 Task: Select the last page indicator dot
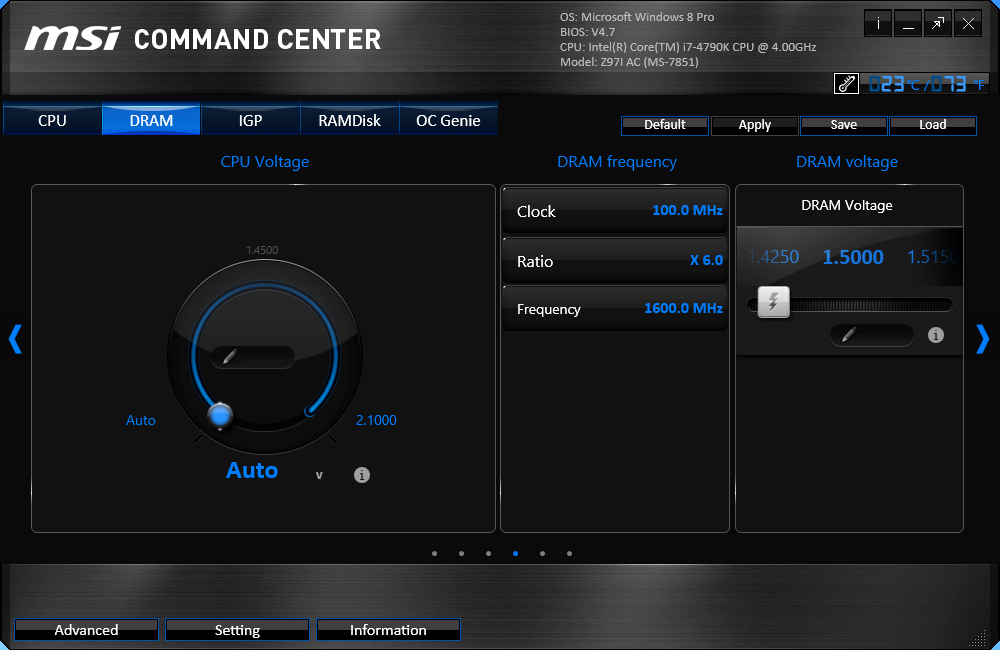click(x=570, y=554)
